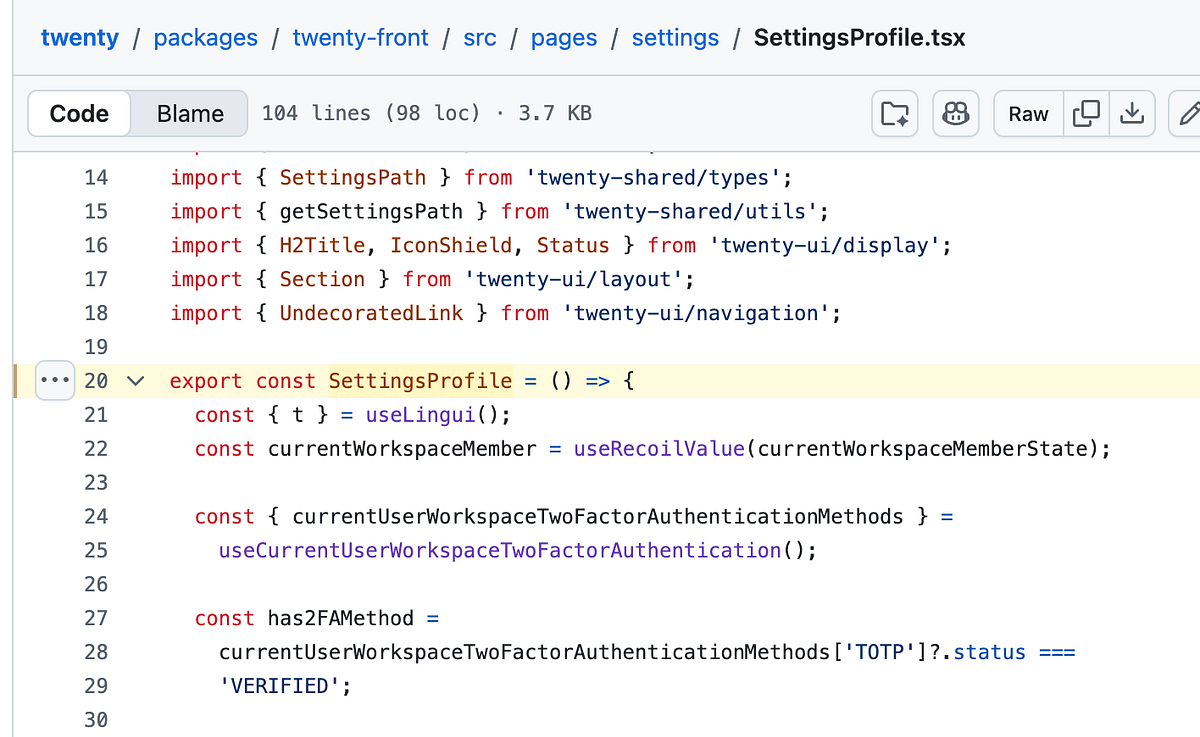This screenshot has width=1200, height=737.
Task: Switch to the Code view tab
Action: (x=79, y=113)
